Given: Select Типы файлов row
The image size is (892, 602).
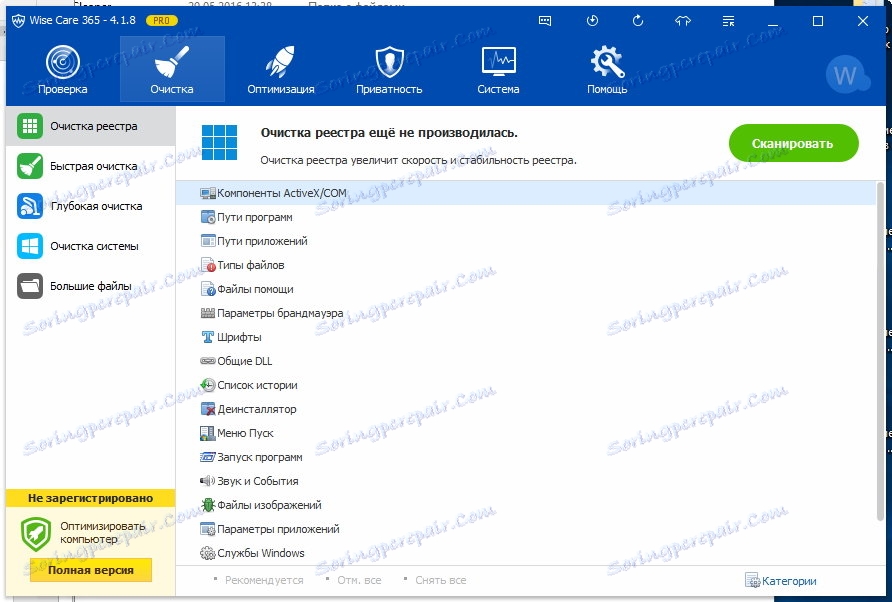Looking at the screenshot, I should (x=526, y=265).
